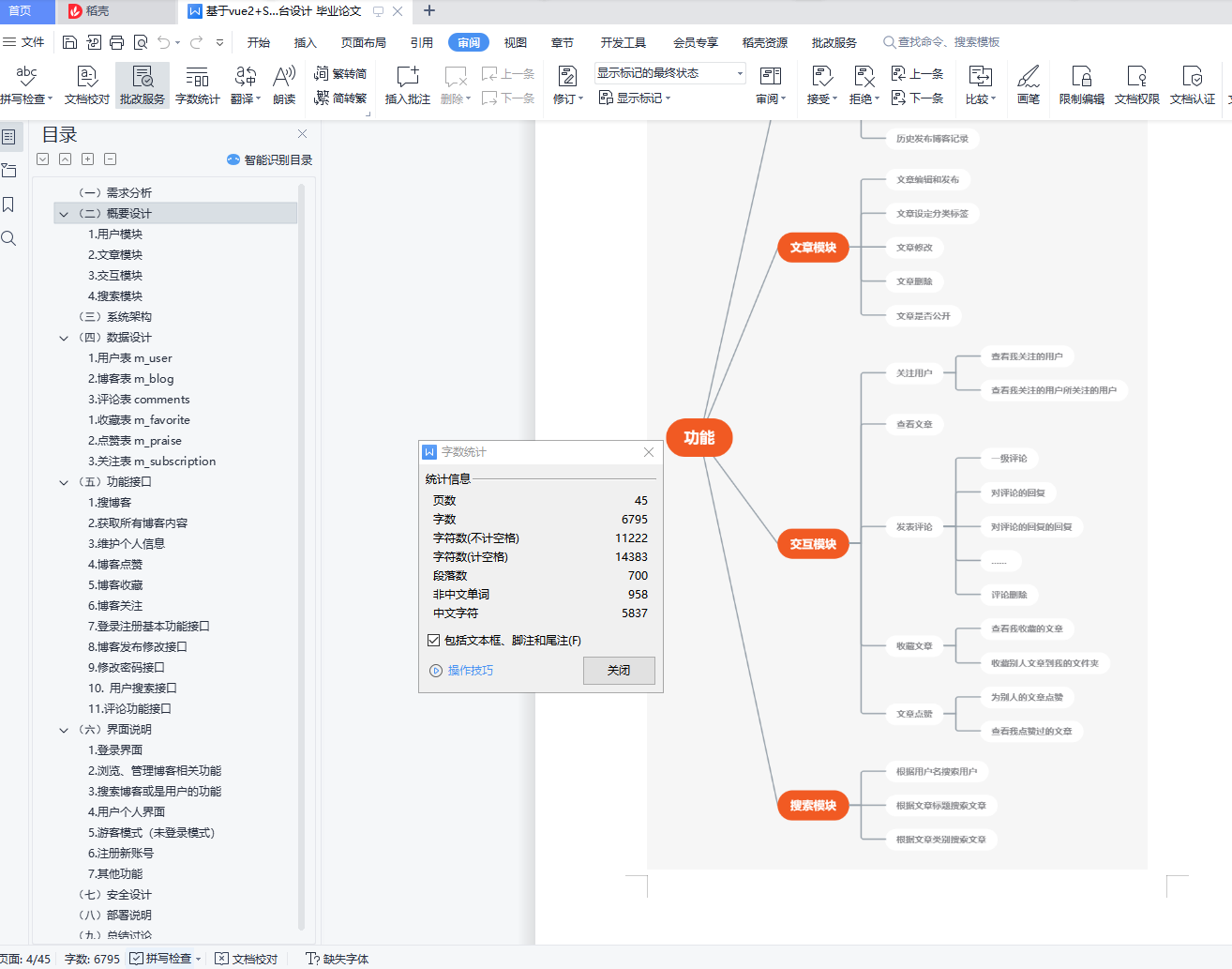Start 朗读 read-aloud tool
Viewport: 1232px width, 969px height.
[284, 84]
